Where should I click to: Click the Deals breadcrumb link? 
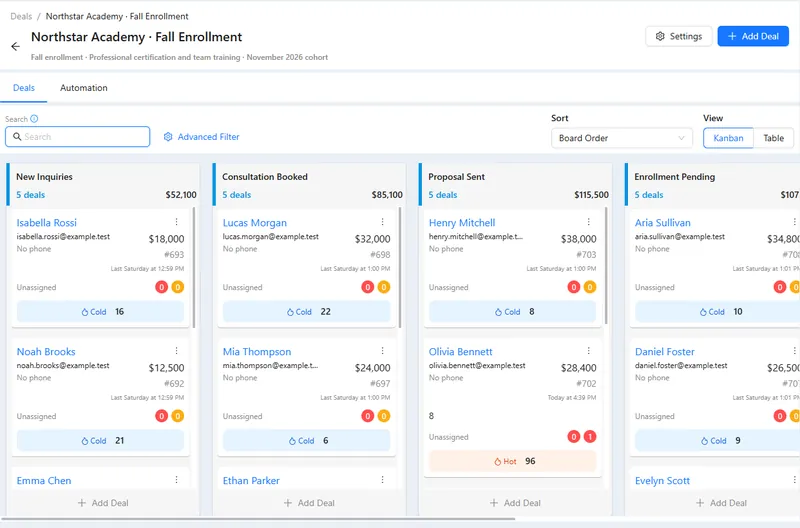point(21,16)
